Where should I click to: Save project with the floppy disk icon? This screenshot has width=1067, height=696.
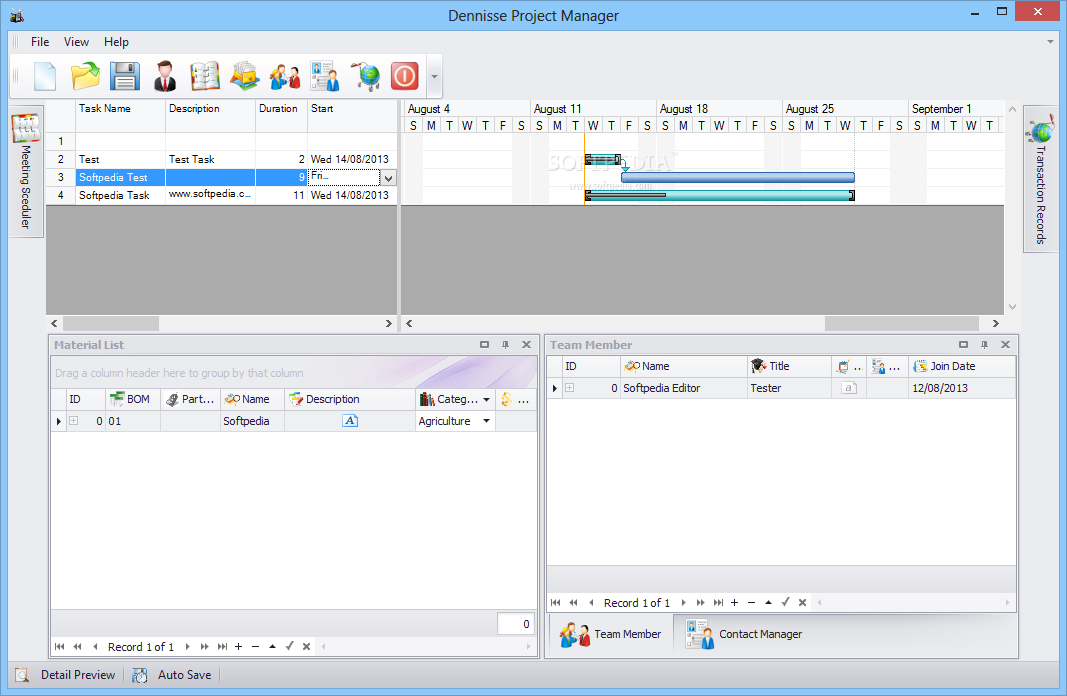click(x=125, y=76)
